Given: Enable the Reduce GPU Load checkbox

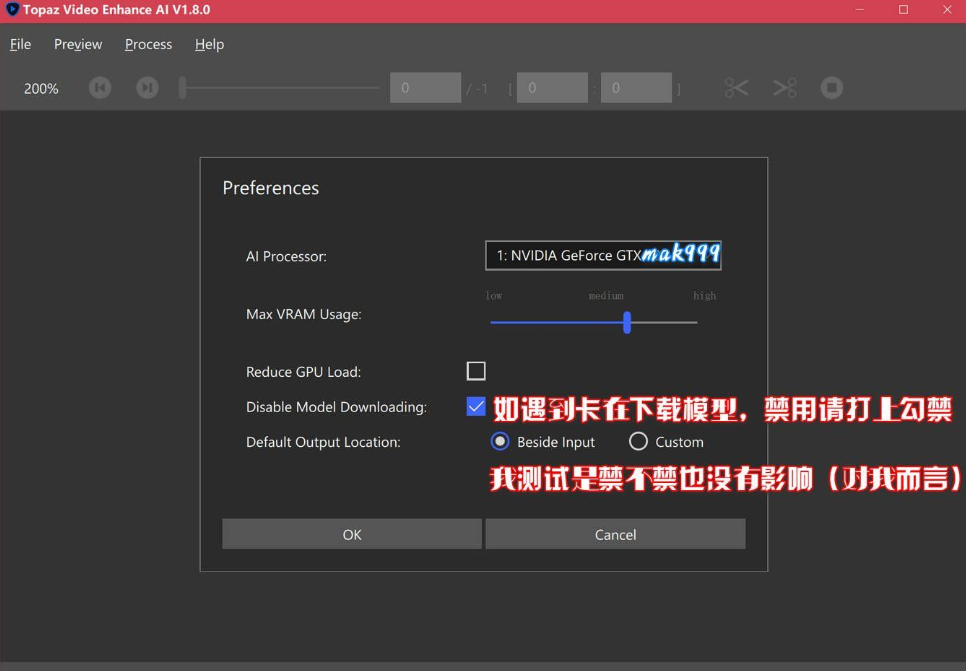Looking at the screenshot, I should point(476,371).
